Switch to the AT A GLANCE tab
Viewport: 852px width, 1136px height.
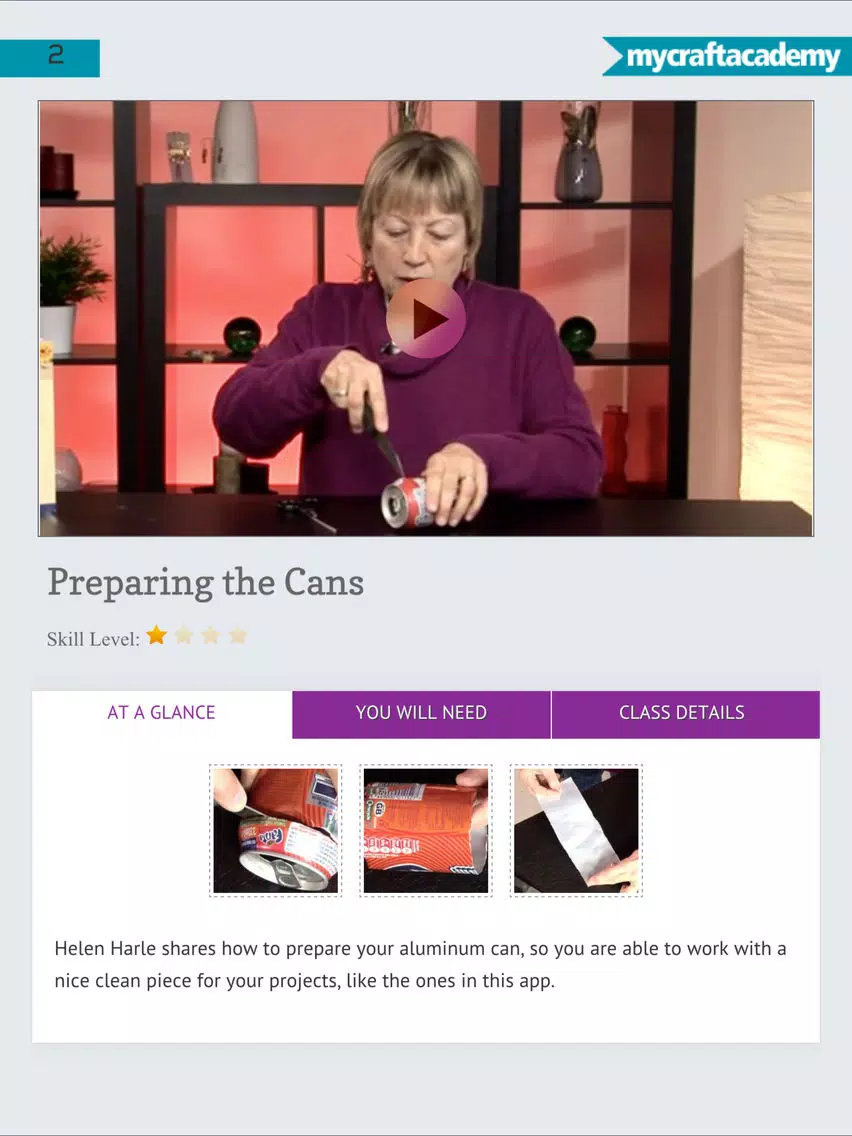pos(162,713)
